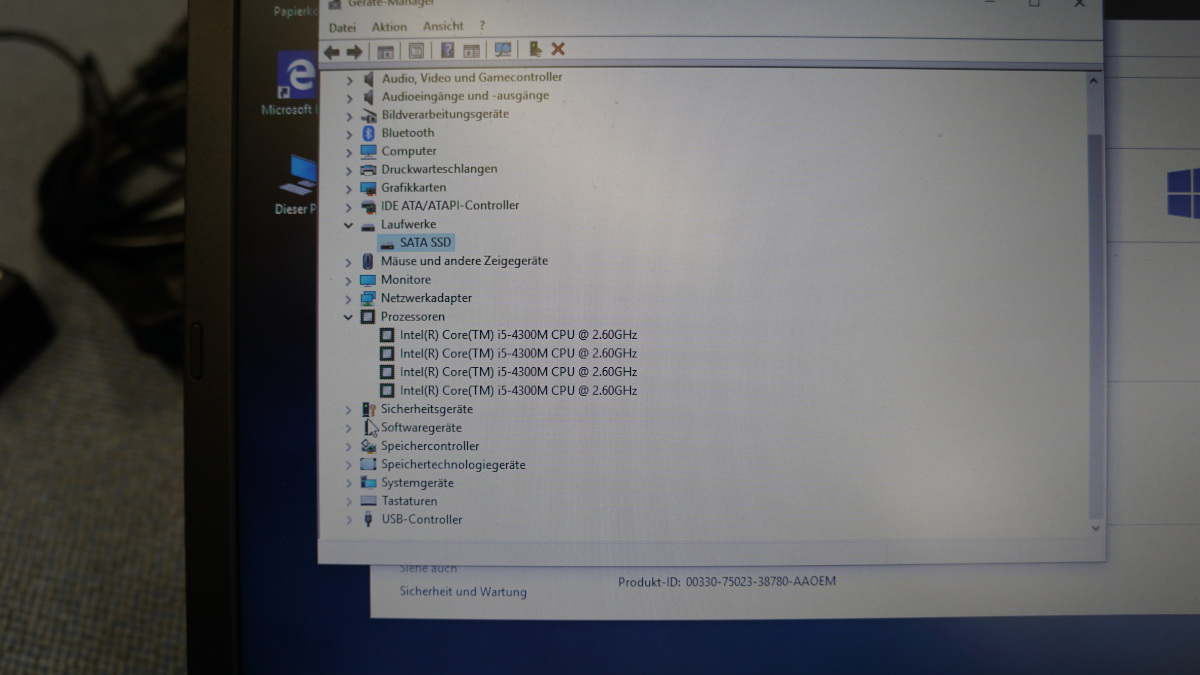
Task: Expand the Speichercontroller node
Action: [x=349, y=446]
